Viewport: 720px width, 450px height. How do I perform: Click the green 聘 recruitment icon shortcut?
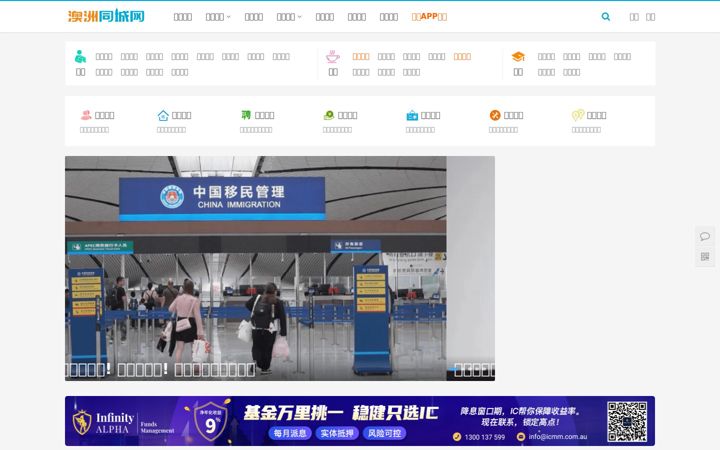coord(246,115)
